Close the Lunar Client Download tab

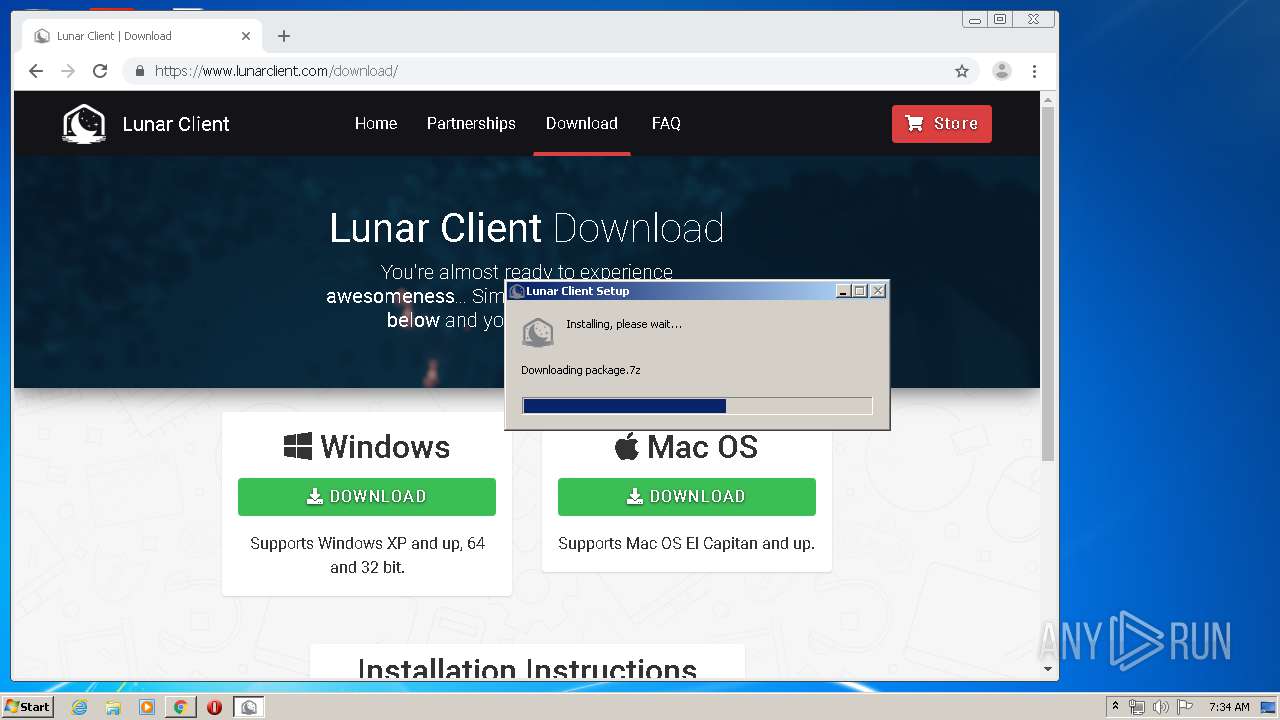click(246, 36)
